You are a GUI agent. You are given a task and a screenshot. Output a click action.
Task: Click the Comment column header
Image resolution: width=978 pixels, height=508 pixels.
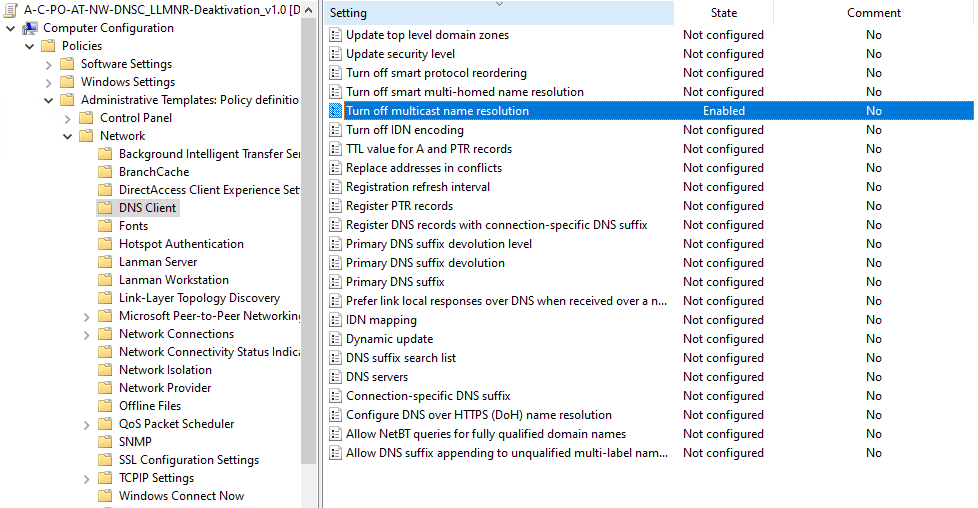coord(873,13)
